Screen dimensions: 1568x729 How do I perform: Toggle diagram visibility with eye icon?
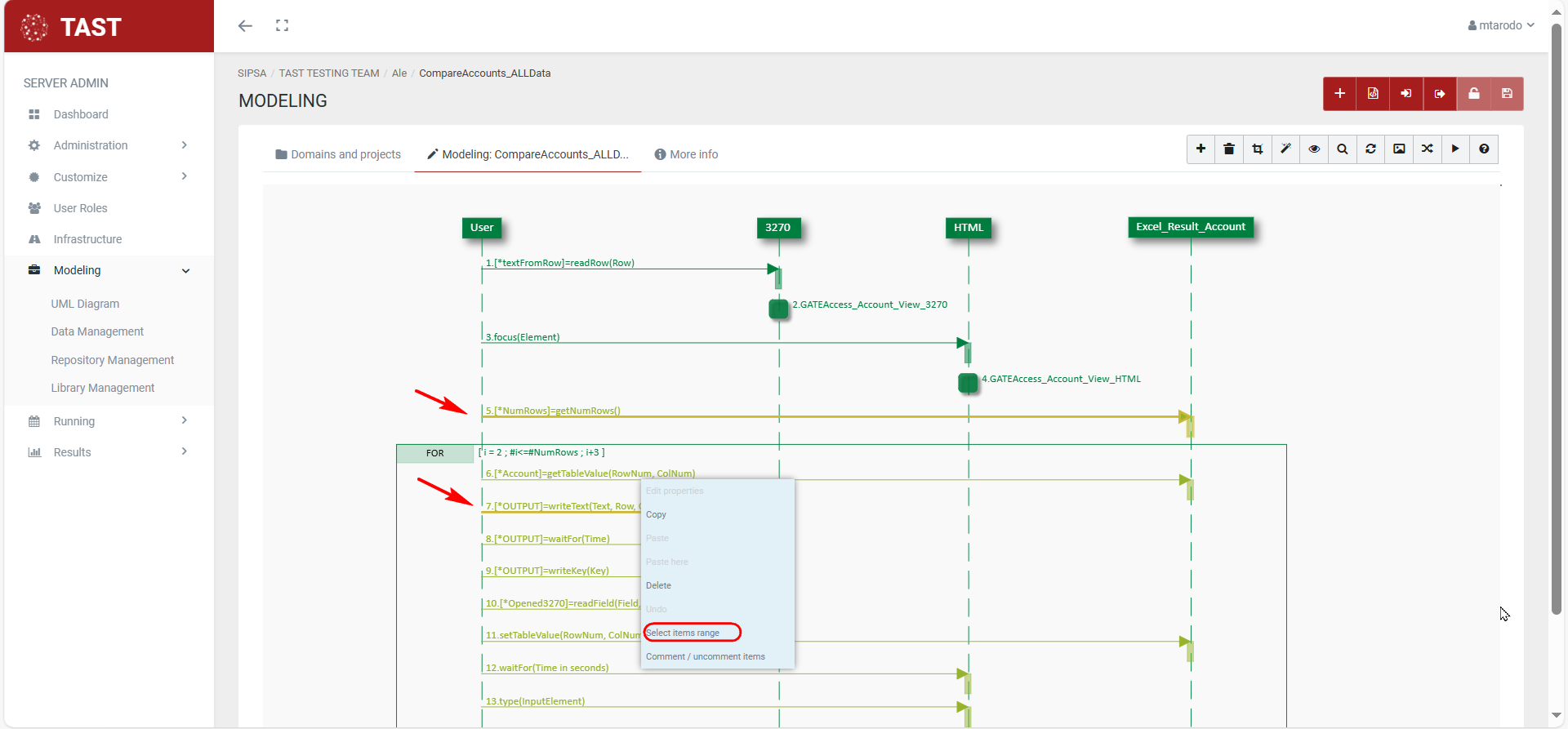point(1314,149)
